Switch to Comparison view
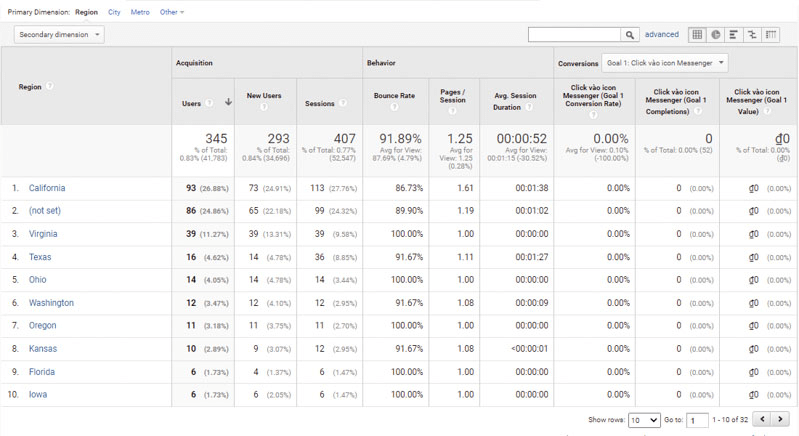The width and height of the screenshot is (799, 436). [752, 35]
